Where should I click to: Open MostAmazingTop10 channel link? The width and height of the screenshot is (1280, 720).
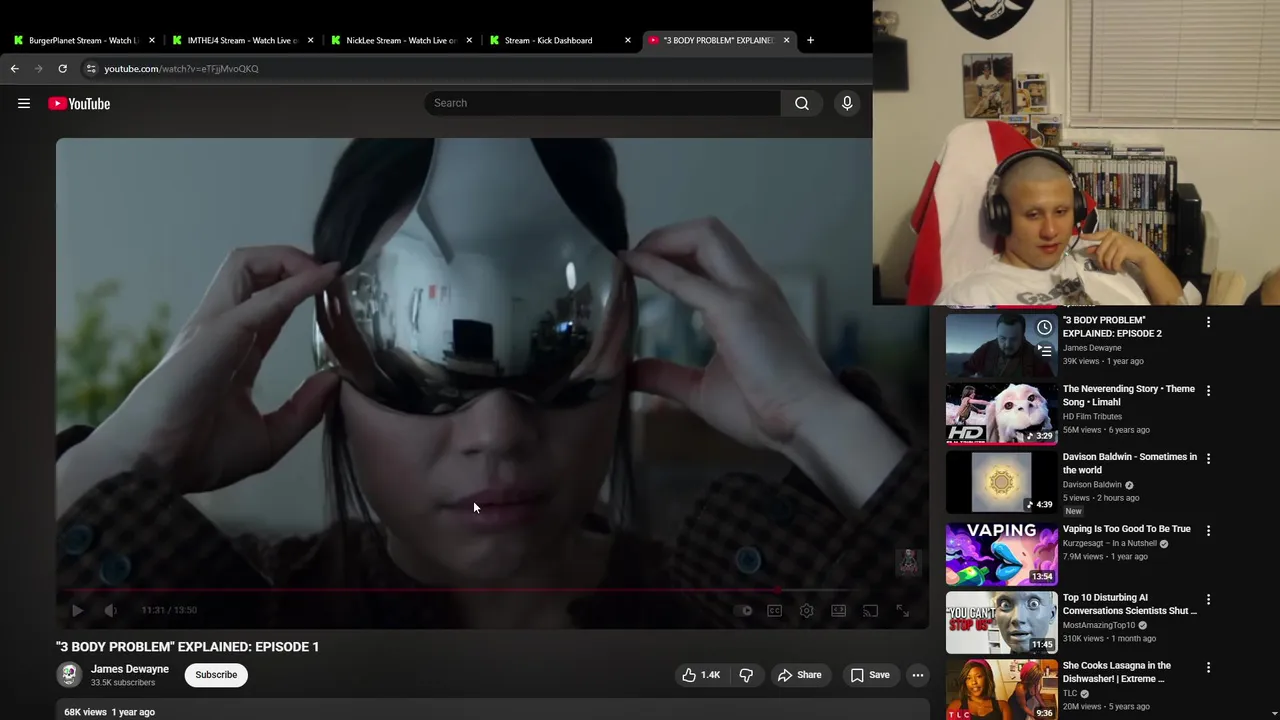pos(1099,625)
